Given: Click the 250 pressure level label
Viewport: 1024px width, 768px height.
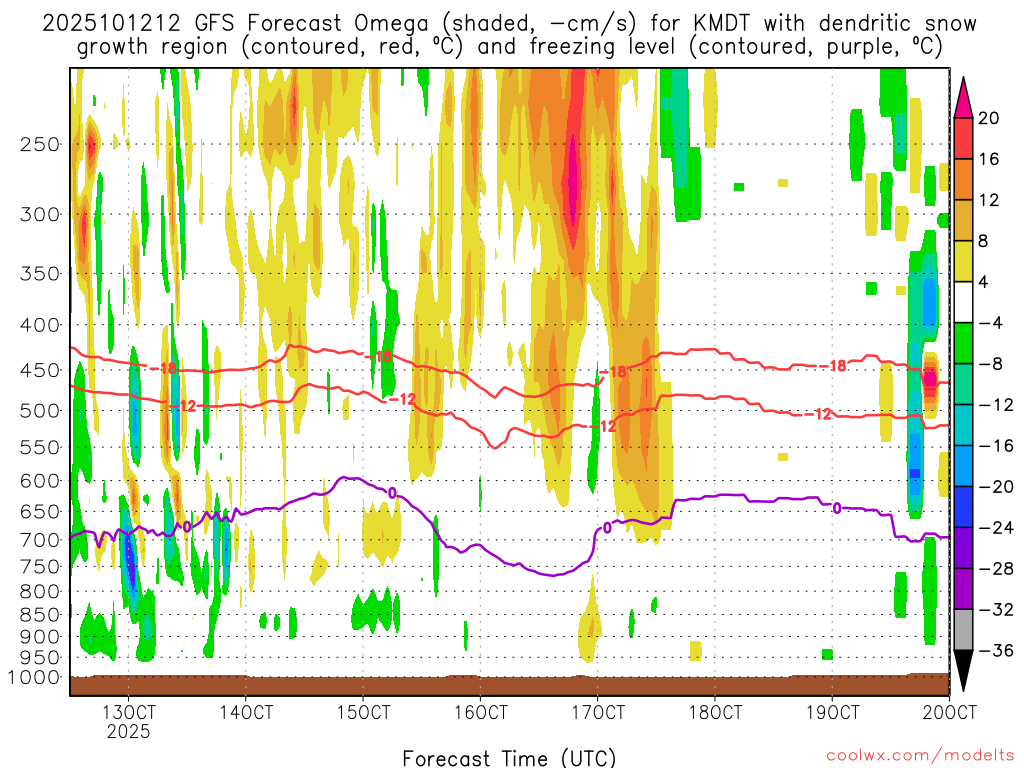Looking at the screenshot, I should 40,144.
